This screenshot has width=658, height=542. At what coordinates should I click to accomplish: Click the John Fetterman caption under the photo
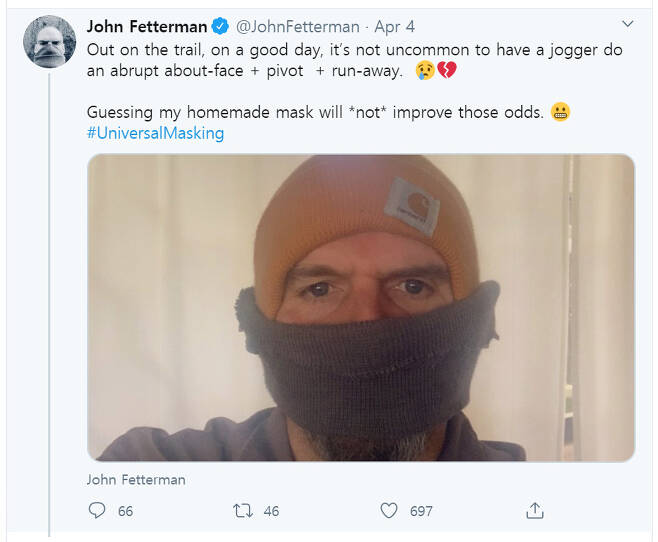(136, 479)
